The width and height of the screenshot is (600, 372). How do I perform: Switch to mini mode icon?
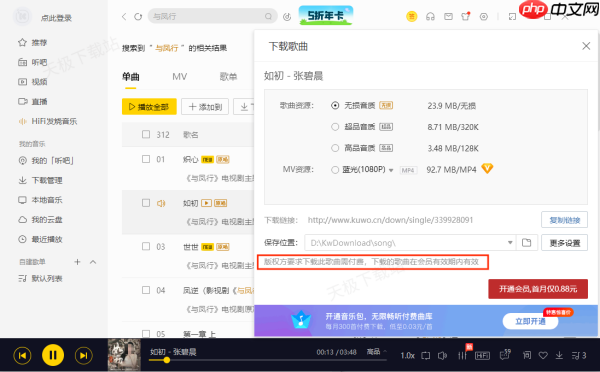[512, 16]
